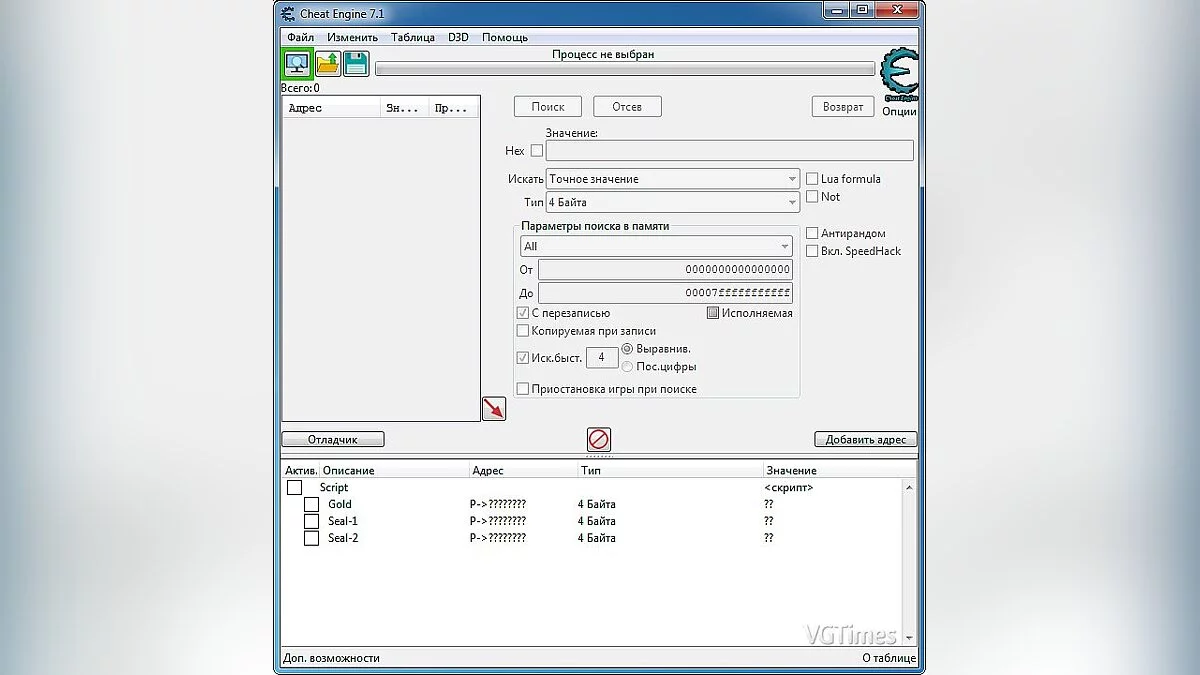This screenshot has width=1200, height=675.
Task: Activate the Seal-2 entry checkbox
Action: [311, 538]
